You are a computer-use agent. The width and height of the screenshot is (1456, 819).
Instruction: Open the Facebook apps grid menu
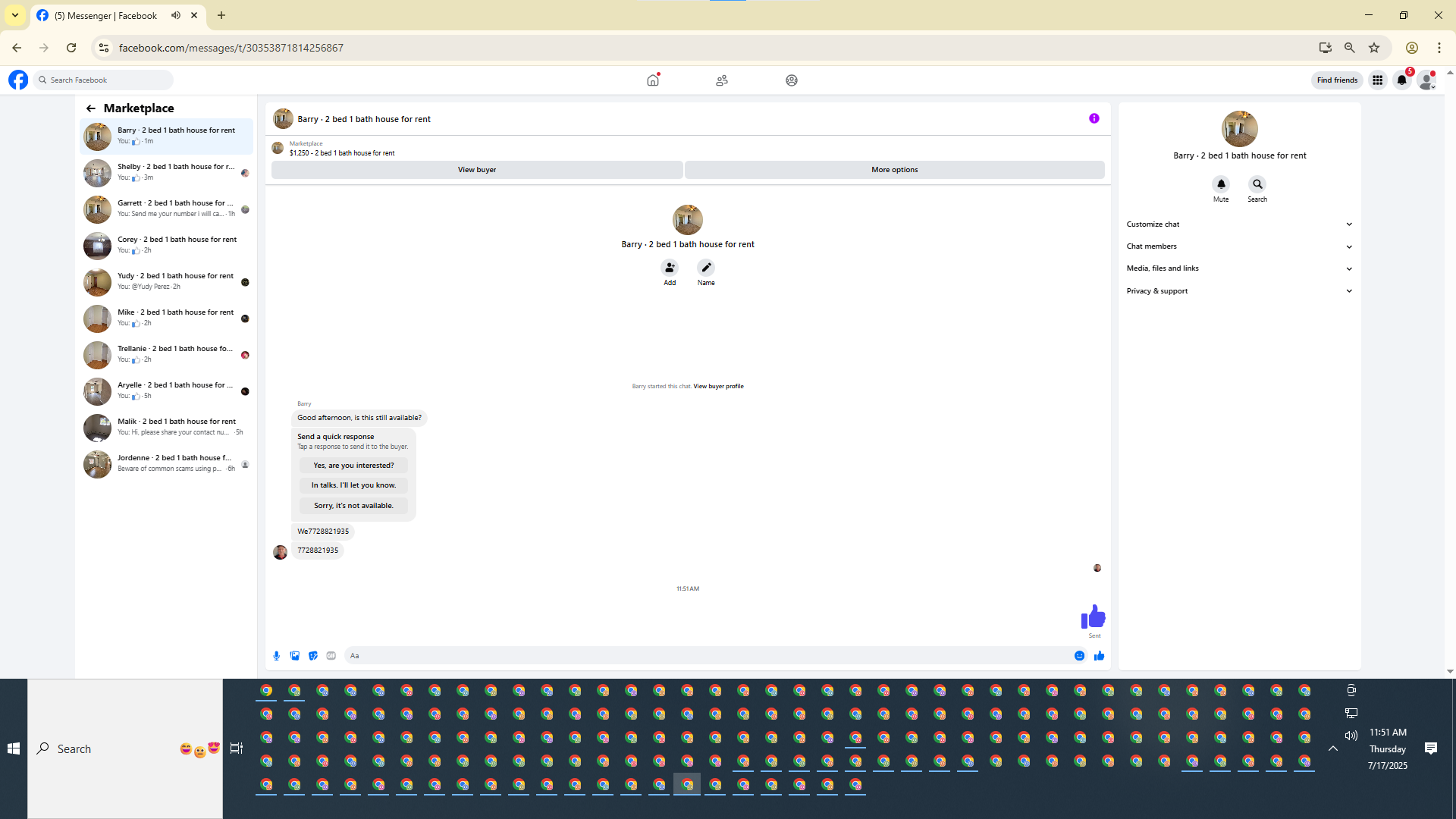click(1377, 80)
